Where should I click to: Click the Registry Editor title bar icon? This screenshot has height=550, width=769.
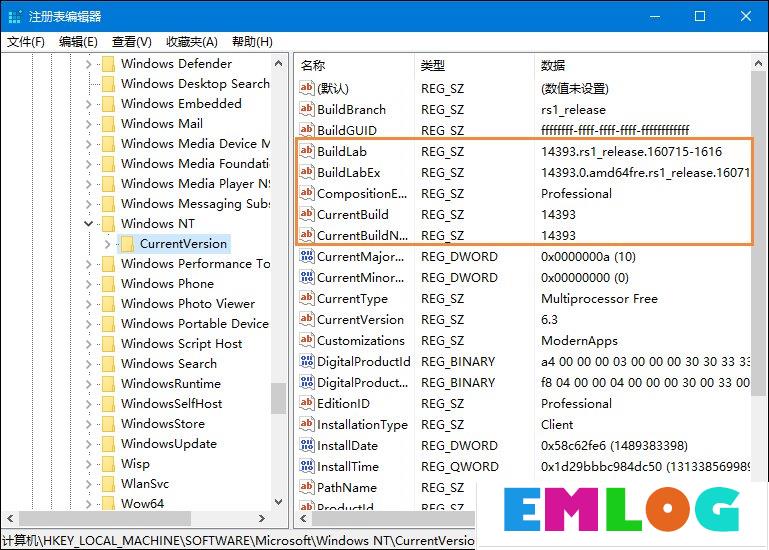[x=15, y=16]
